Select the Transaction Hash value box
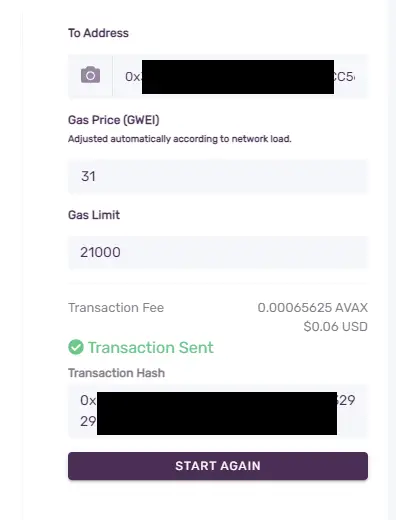The image size is (396, 520). coord(218,411)
